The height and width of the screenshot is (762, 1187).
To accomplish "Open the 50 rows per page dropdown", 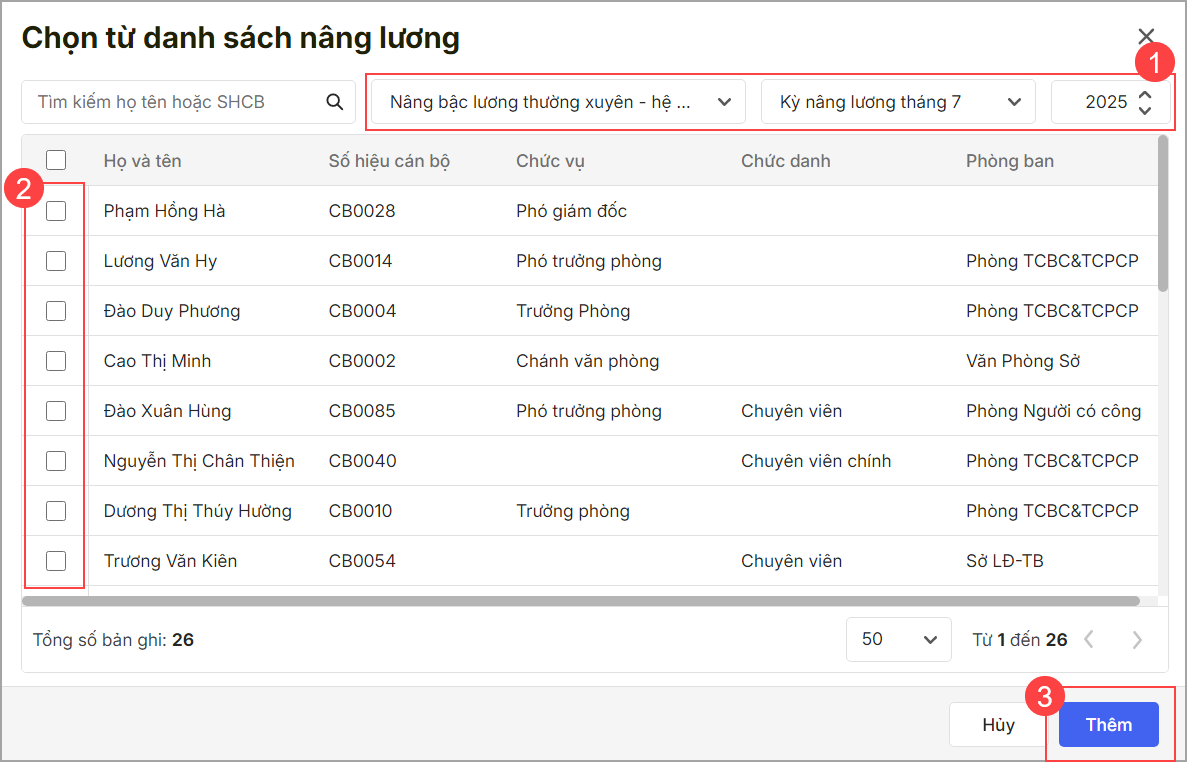I will (897, 639).
